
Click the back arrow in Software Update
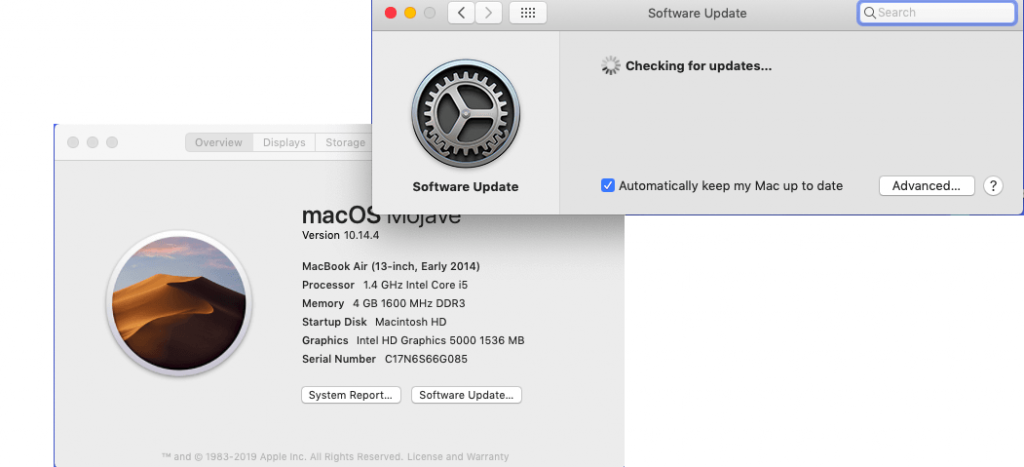click(x=461, y=12)
